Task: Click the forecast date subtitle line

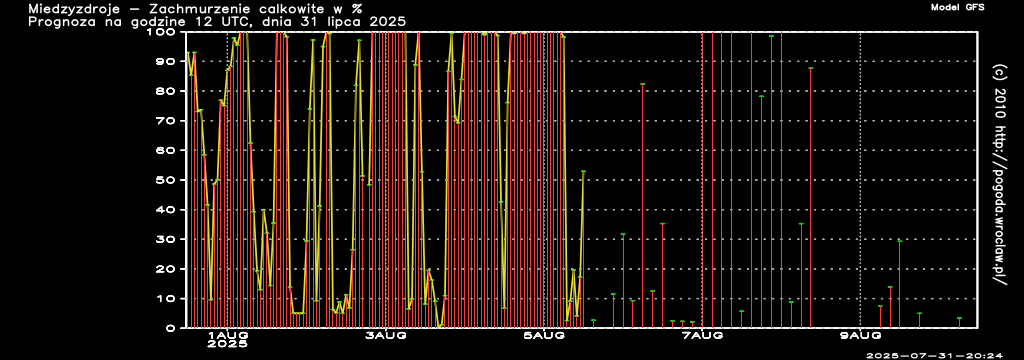Action: click(217, 22)
